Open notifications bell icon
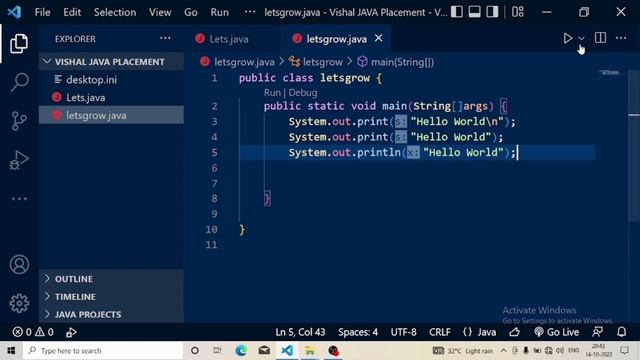The height and width of the screenshot is (360, 640). tap(621, 332)
